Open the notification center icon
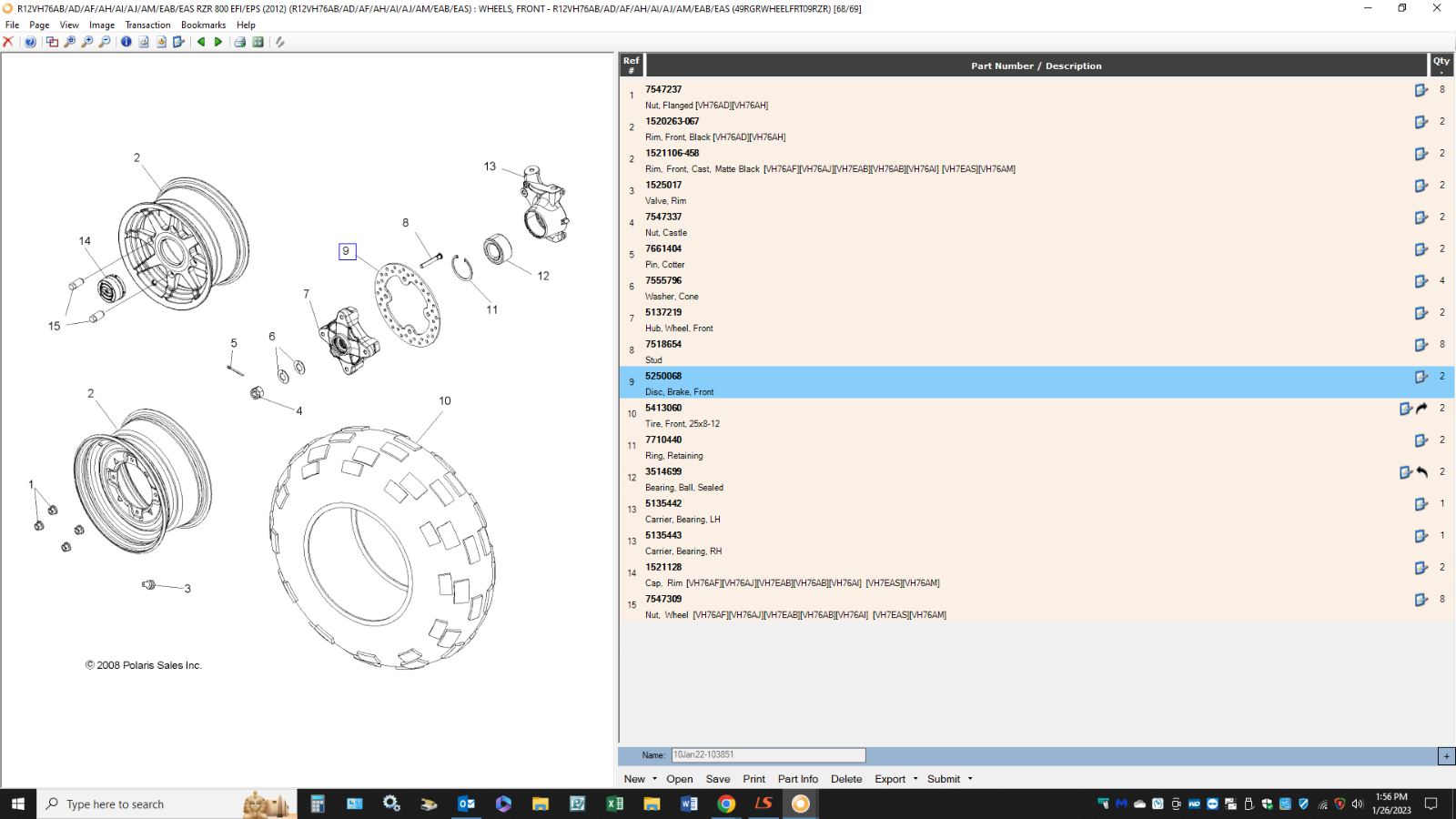Viewport: 1456px width, 819px height. 1431,804
